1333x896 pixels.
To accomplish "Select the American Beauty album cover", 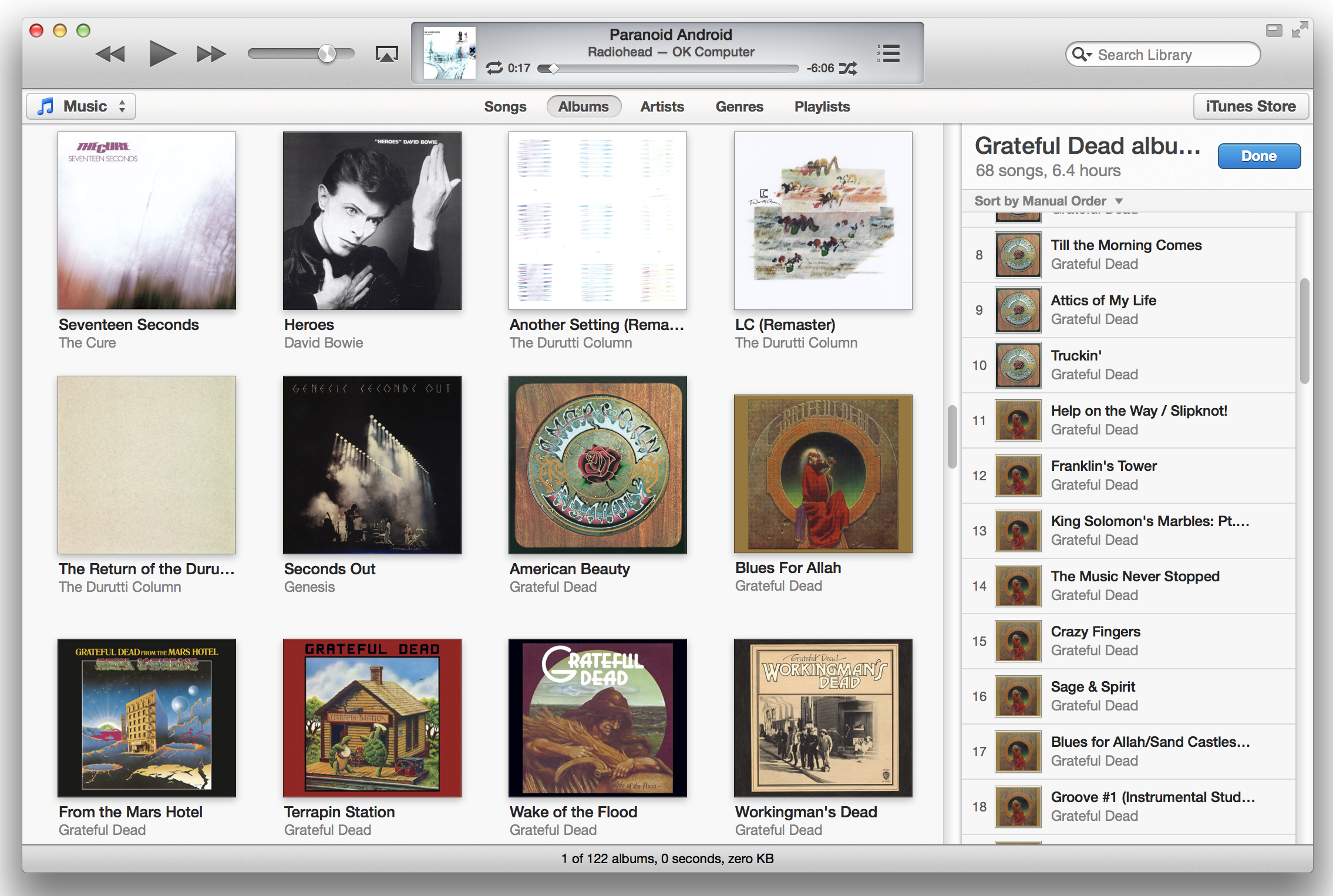I will [x=598, y=465].
